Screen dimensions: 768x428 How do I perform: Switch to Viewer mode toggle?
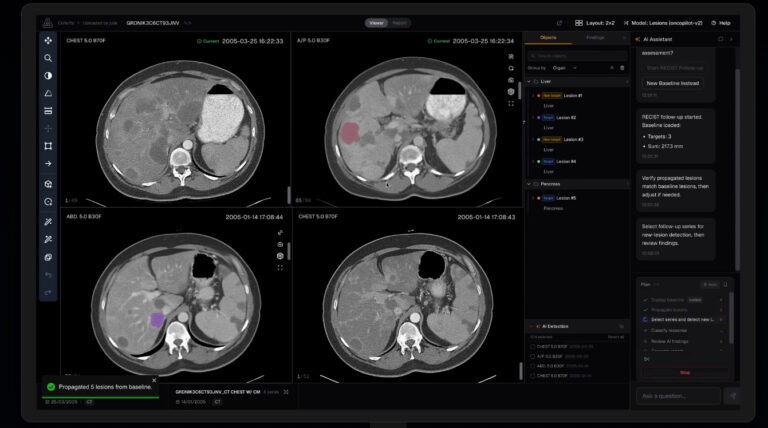(376, 23)
